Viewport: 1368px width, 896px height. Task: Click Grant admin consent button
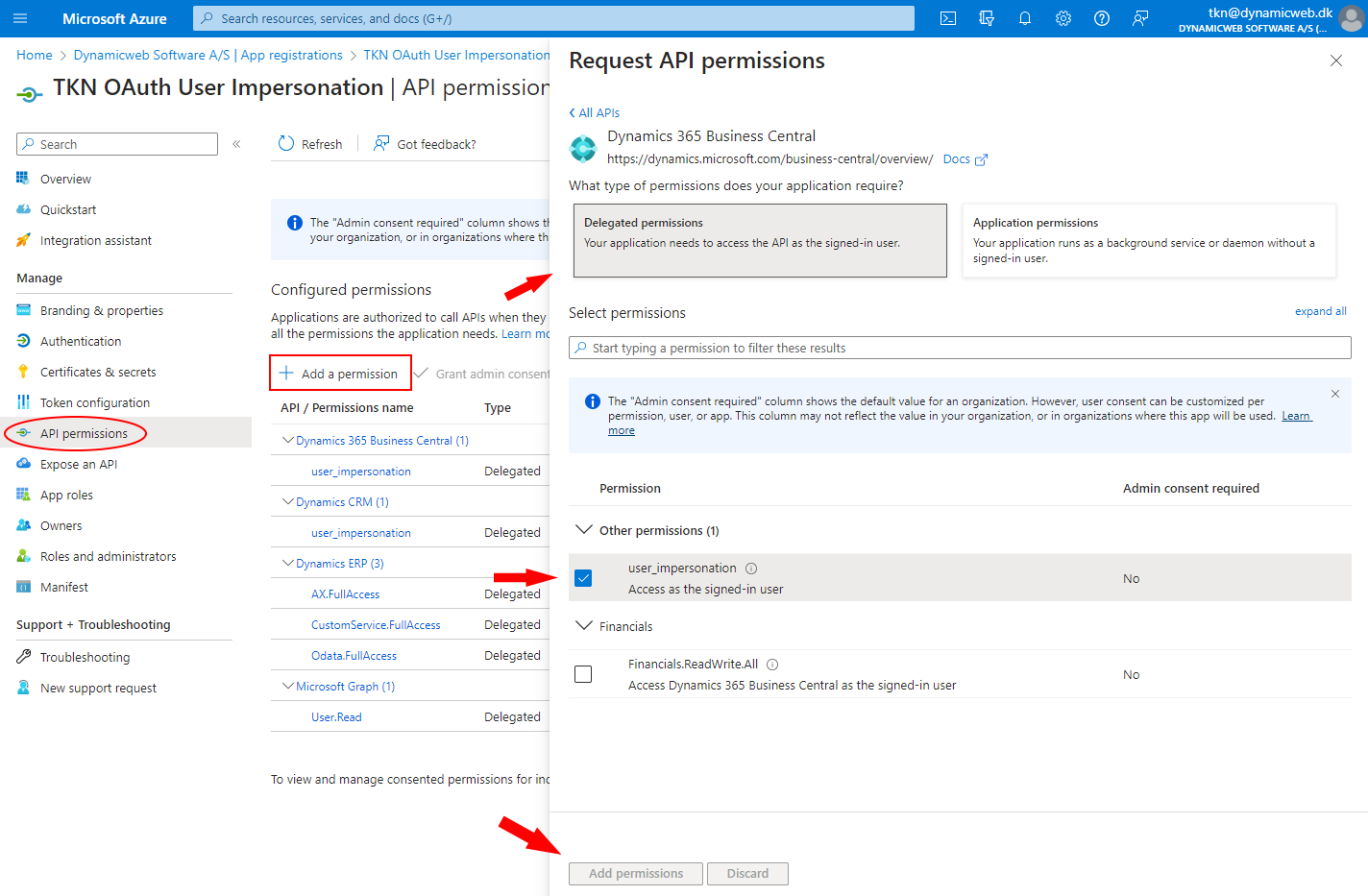(x=483, y=374)
